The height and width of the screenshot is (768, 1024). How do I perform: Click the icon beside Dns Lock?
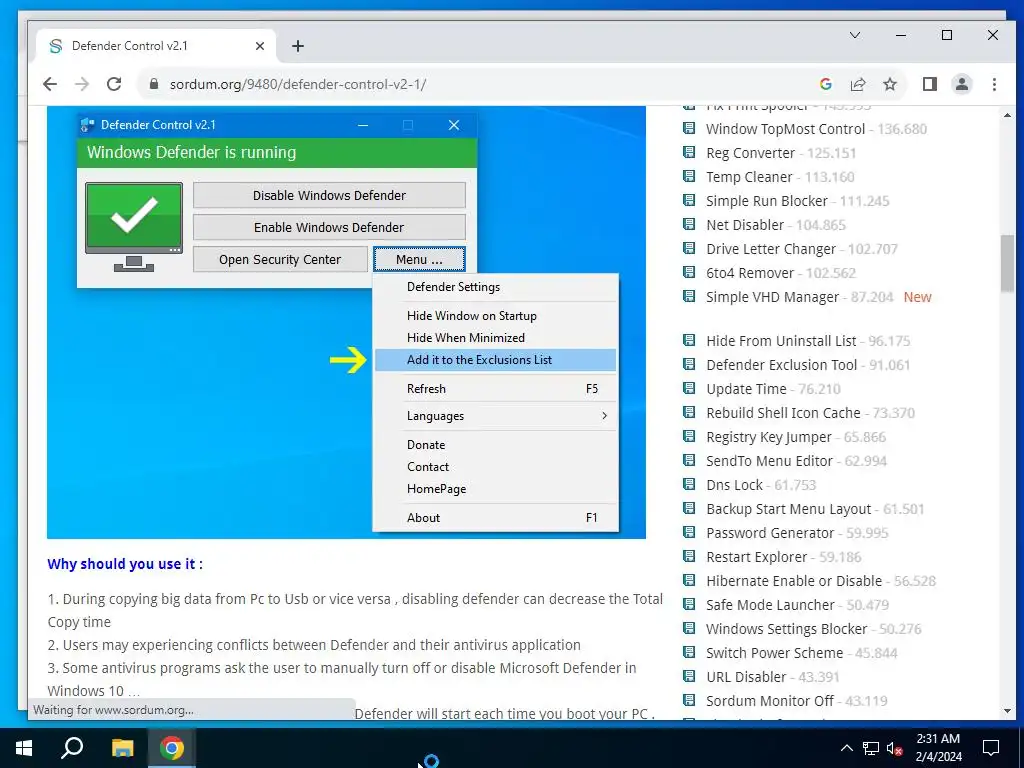(689, 484)
